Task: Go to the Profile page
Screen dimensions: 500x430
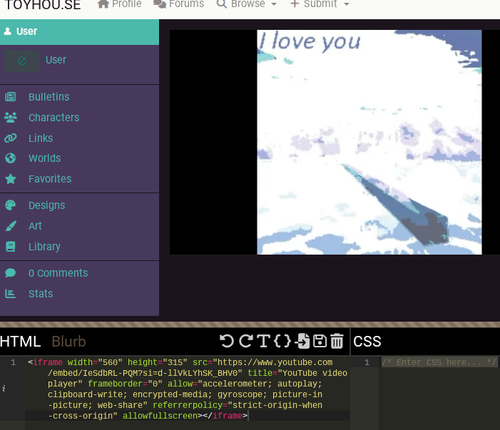Action: pos(120,4)
